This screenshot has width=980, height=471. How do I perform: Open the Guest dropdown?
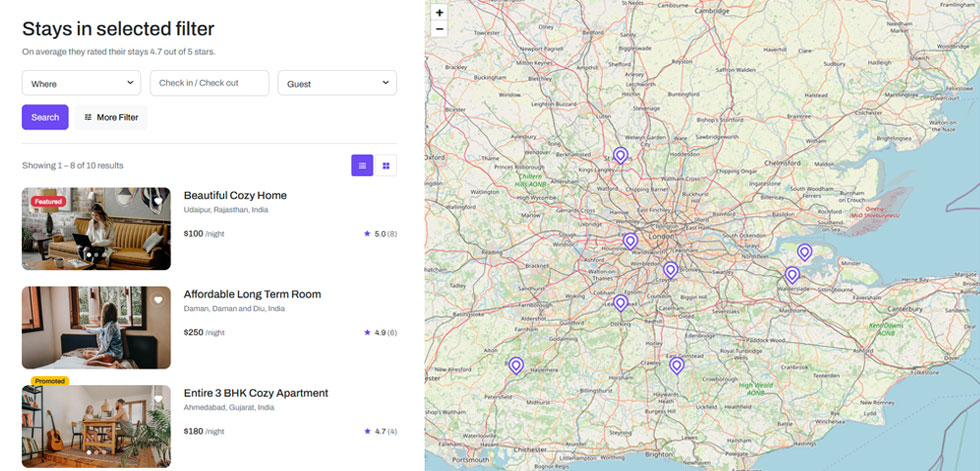tap(337, 83)
